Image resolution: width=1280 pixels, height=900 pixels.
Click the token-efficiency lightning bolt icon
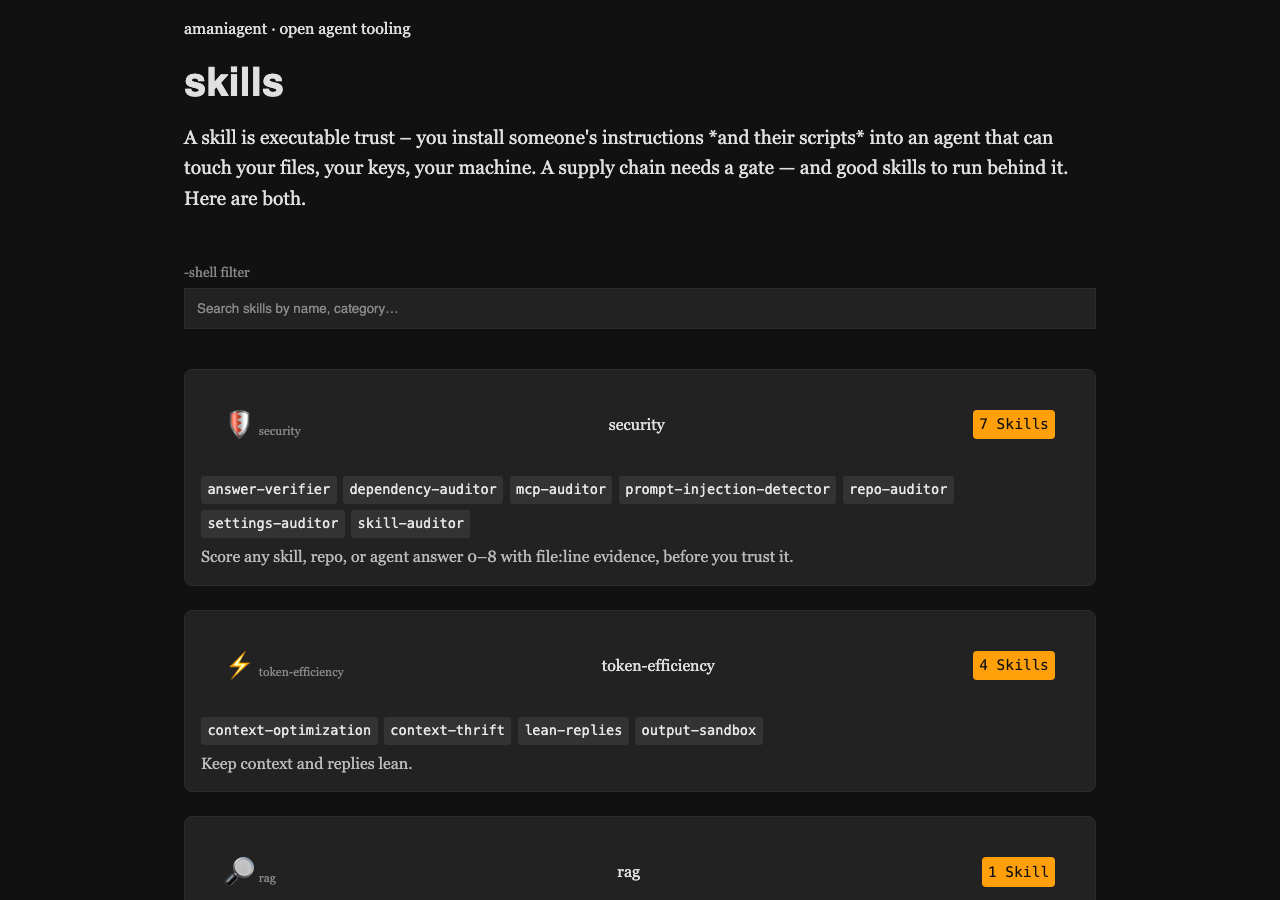[x=239, y=666]
